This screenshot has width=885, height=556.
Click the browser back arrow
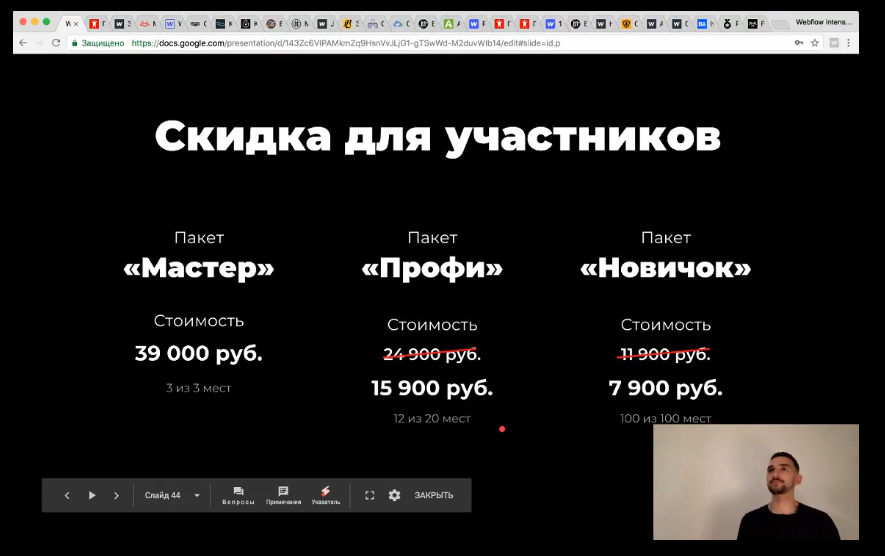pos(22,43)
